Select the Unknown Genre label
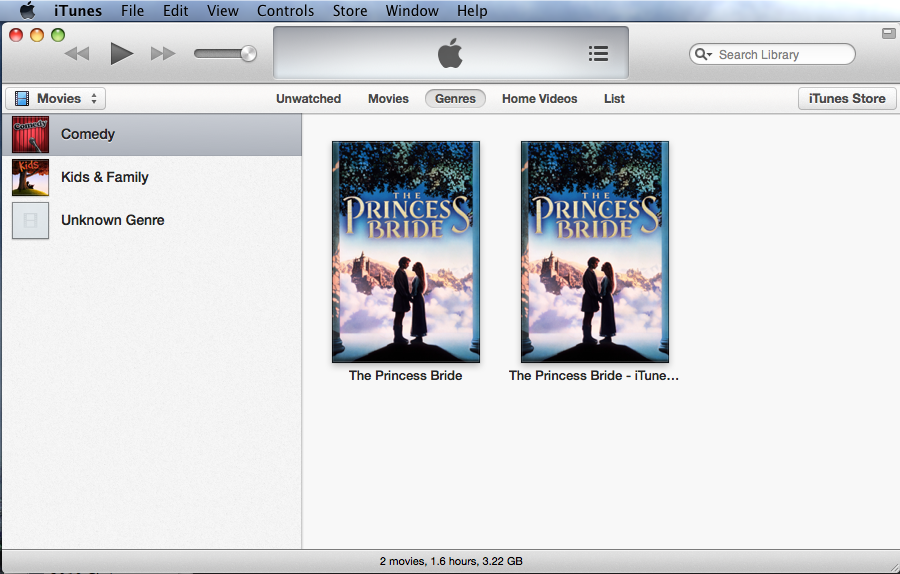 pyautogui.click(x=112, y=220)
